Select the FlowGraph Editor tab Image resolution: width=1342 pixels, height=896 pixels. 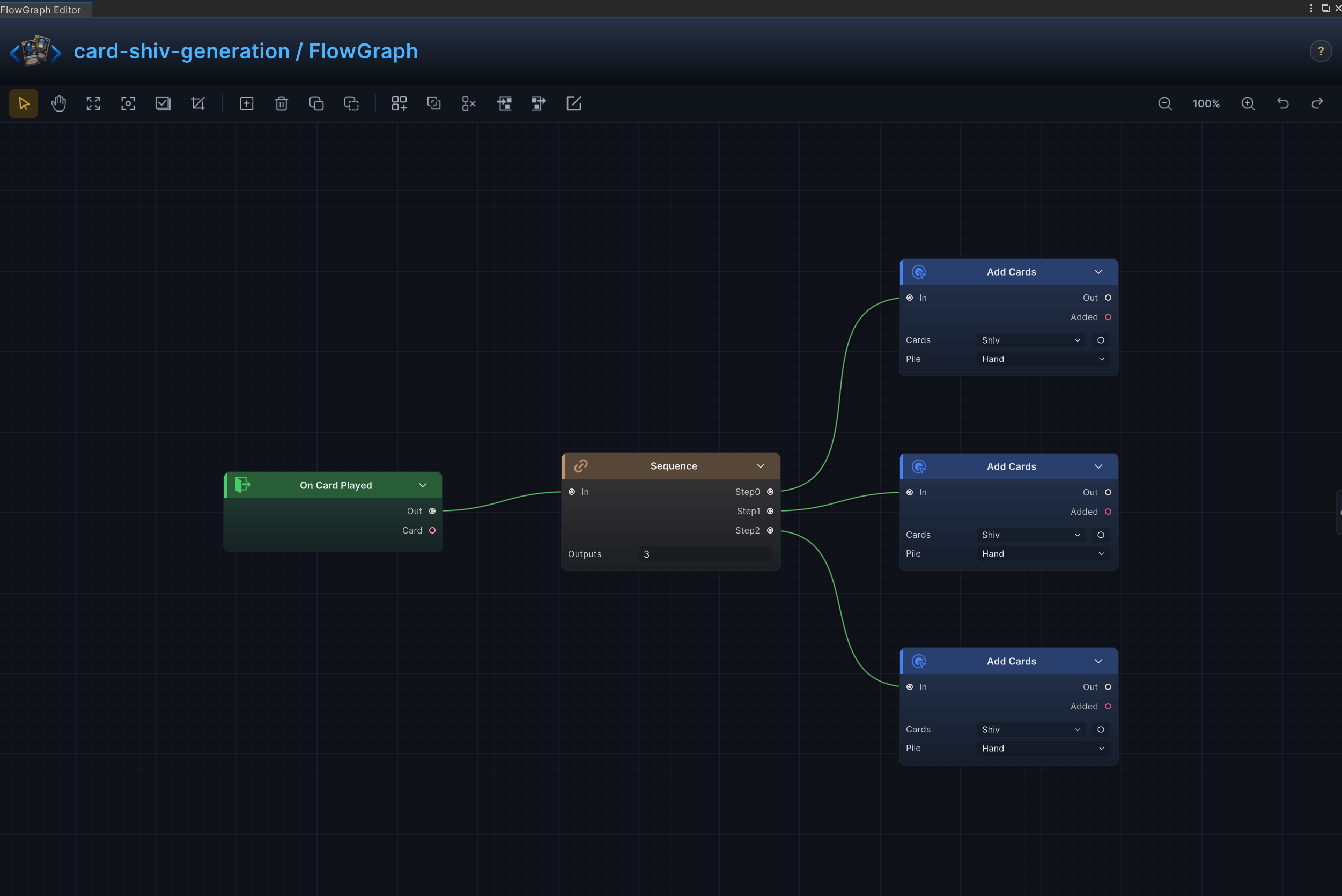(41, 10)
